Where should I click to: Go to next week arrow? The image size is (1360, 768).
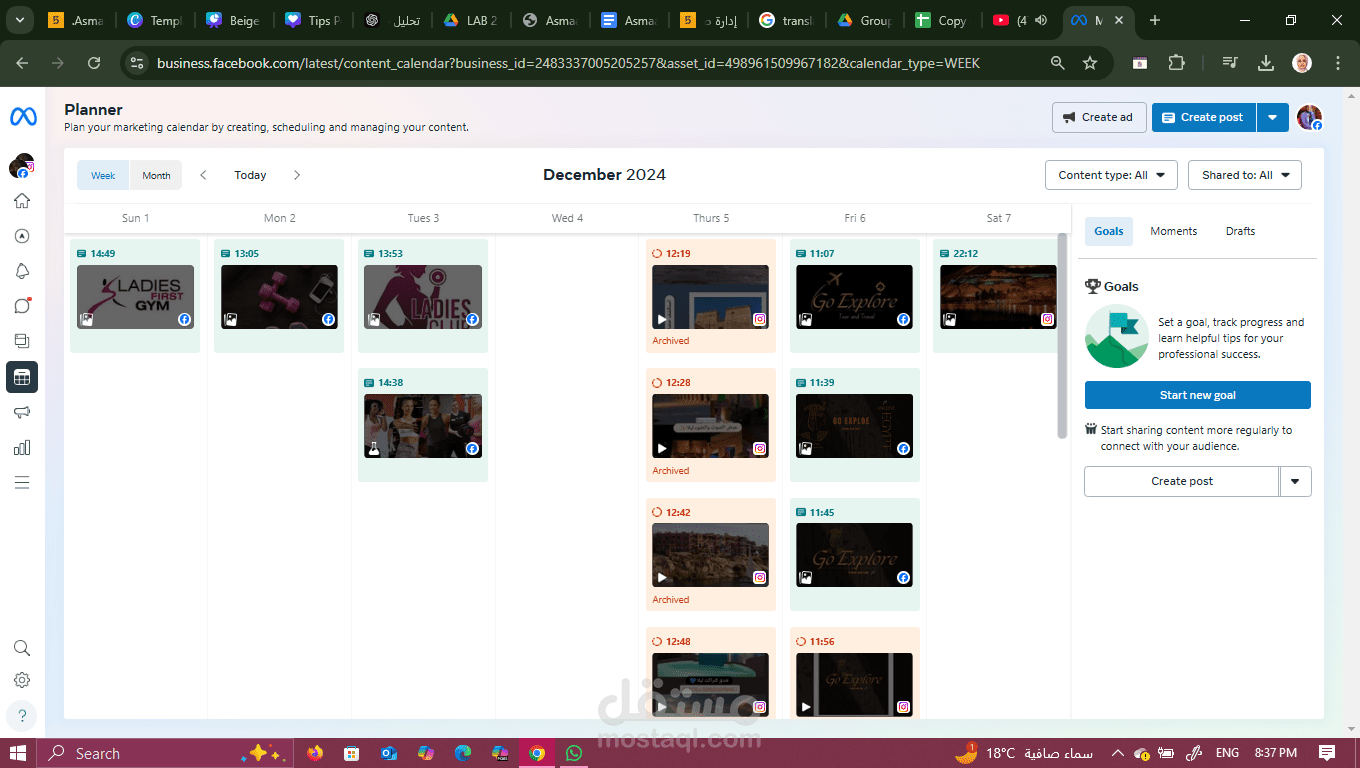click(297, 175)
